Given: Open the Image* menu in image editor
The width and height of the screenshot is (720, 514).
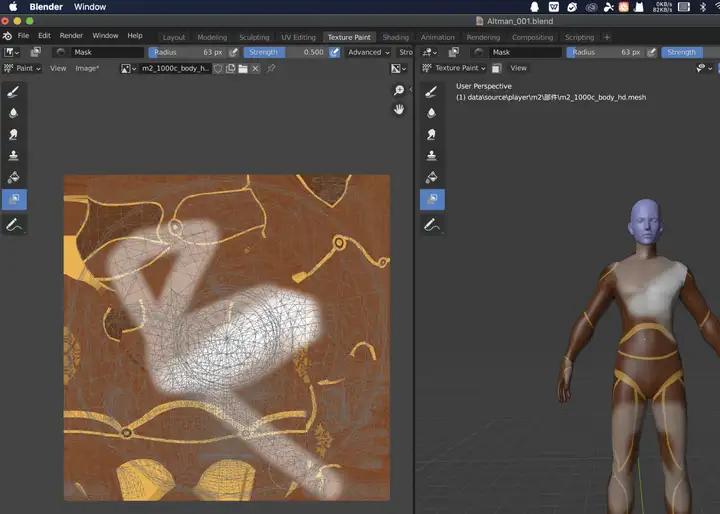Looking at the screenshot, I should coord(90,68).
